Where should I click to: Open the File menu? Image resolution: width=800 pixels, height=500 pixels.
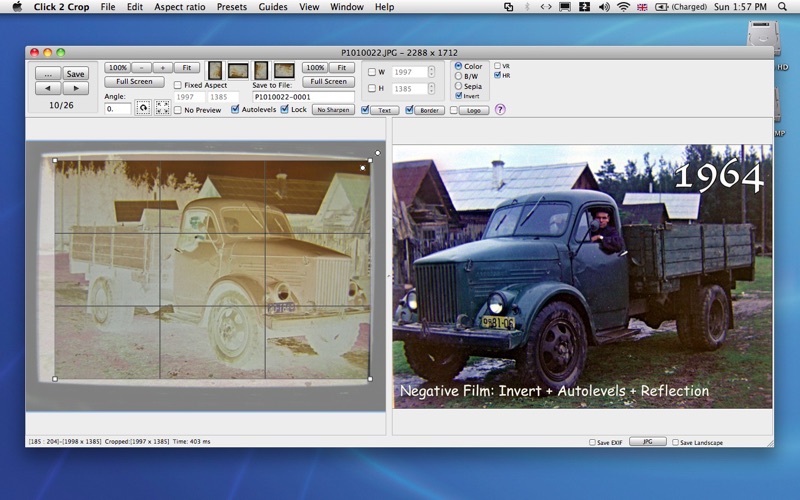point(108,7)
